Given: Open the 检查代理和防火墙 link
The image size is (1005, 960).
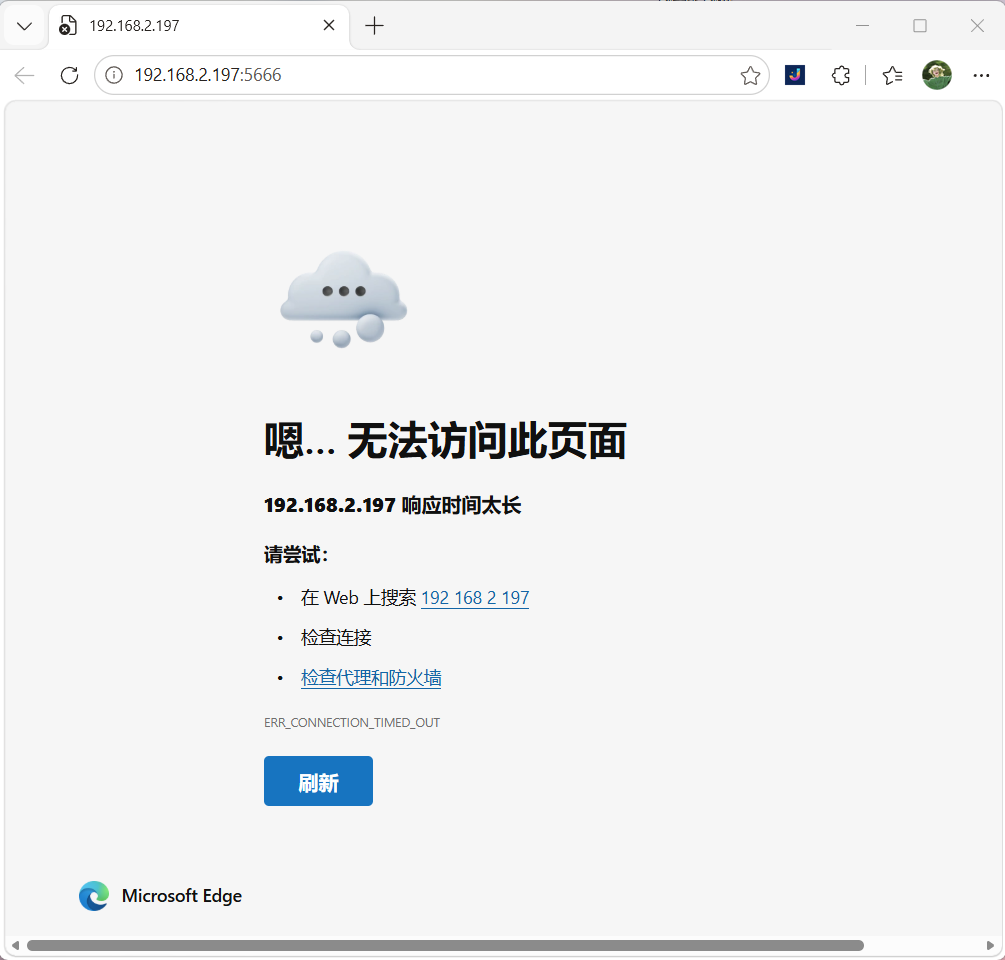Looking at the screenshot, I should click(x=371, y=678).
